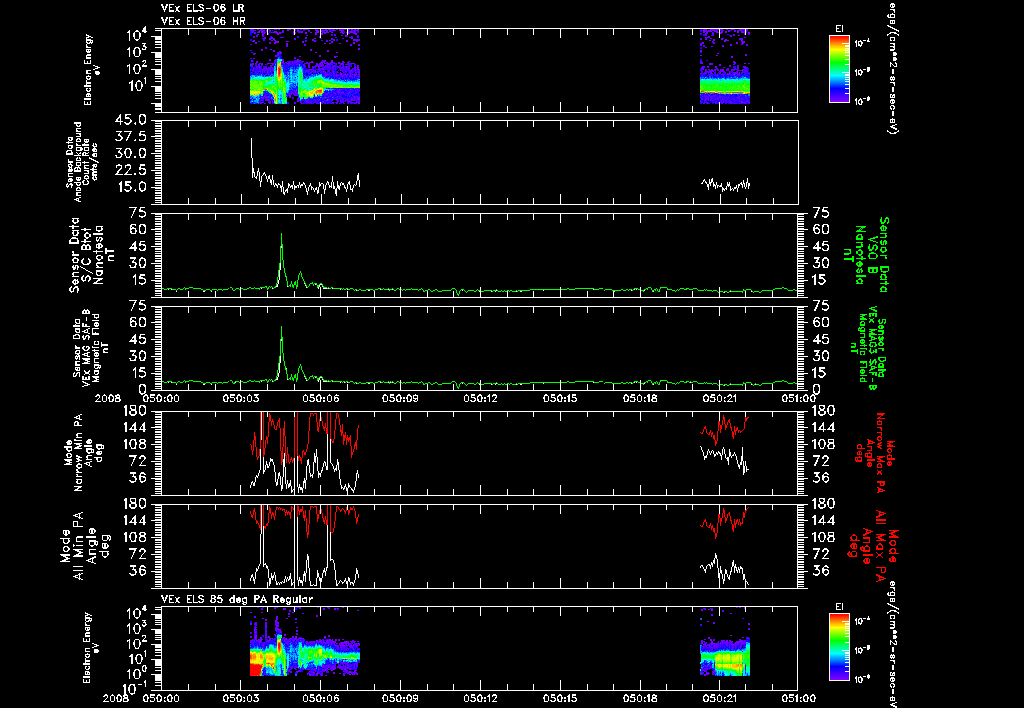Image resolution: width=1024 pixels, height=708 pixels.
Task: Click the 050:03 label under the magnetic field panel
Action: click(240, 398)
